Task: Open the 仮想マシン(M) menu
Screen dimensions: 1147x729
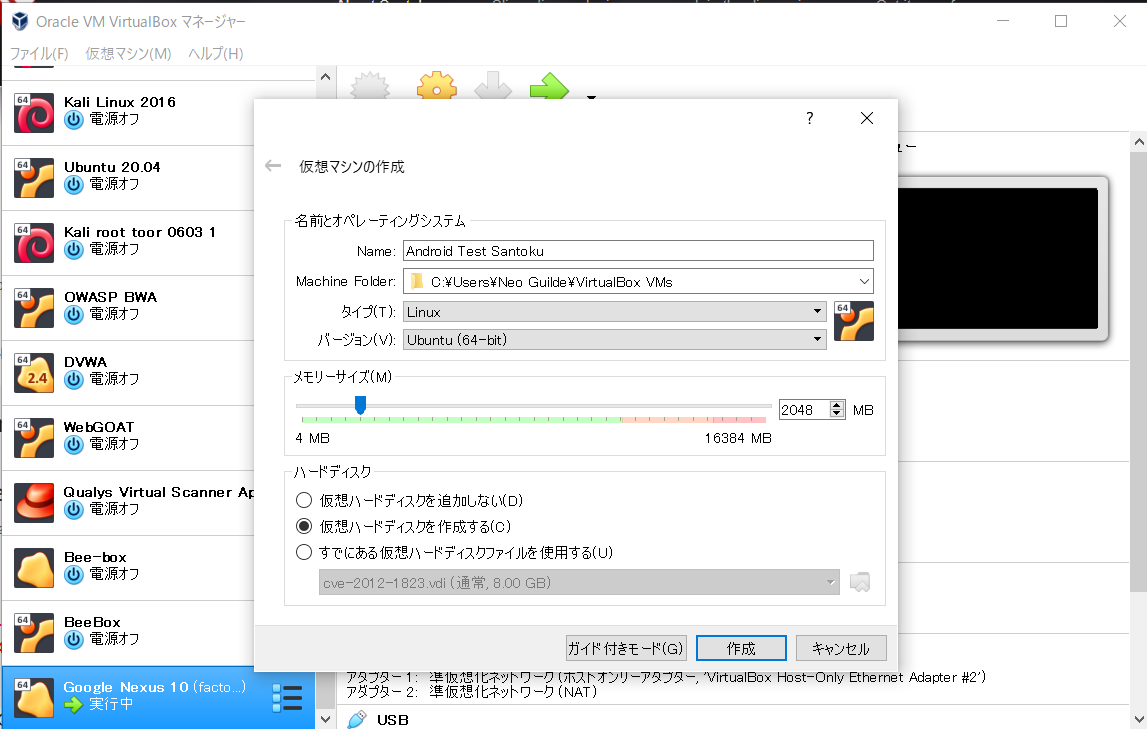Action: point(128,53)
